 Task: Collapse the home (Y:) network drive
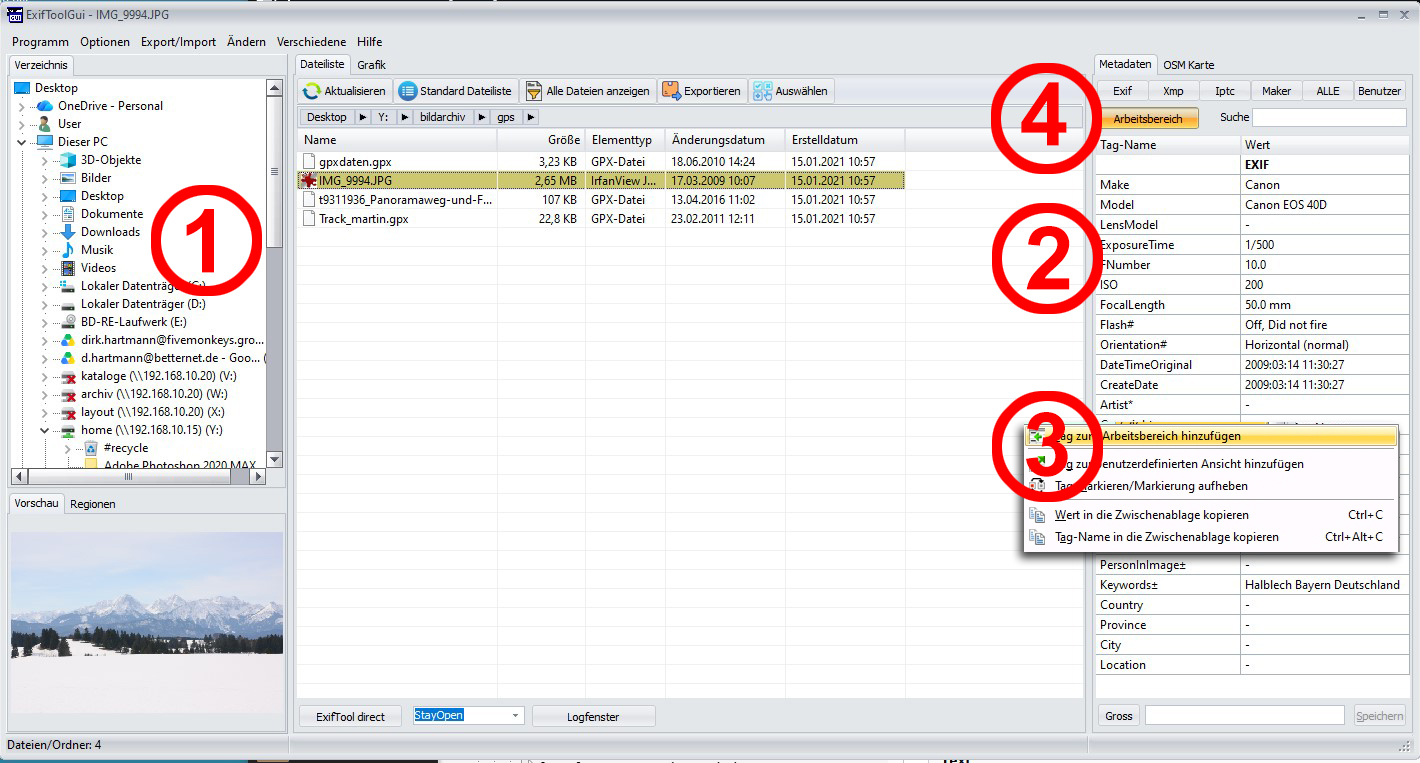coord(44,431)
